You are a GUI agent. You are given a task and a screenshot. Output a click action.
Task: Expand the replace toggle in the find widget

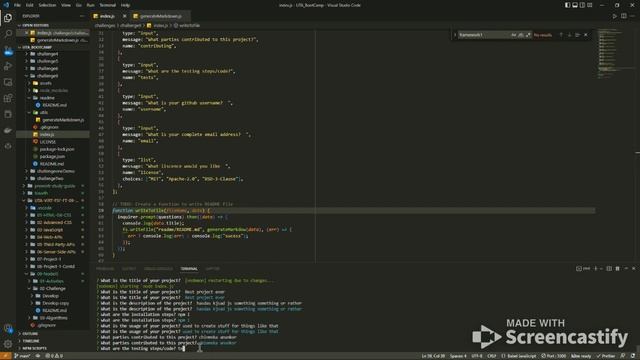tap(455, 35)
